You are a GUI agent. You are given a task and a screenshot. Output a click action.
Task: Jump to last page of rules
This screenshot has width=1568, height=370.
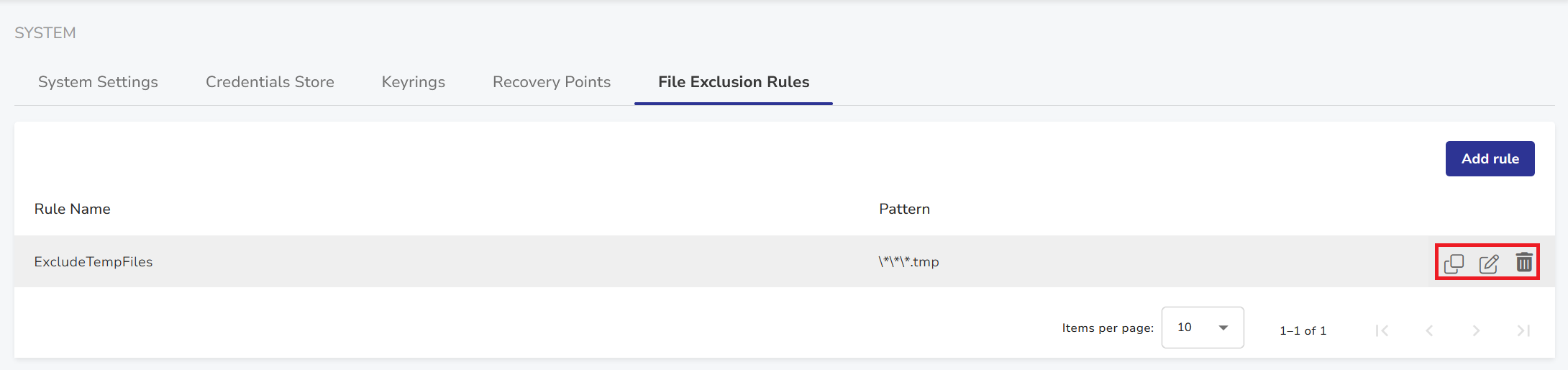[1523, 330]
